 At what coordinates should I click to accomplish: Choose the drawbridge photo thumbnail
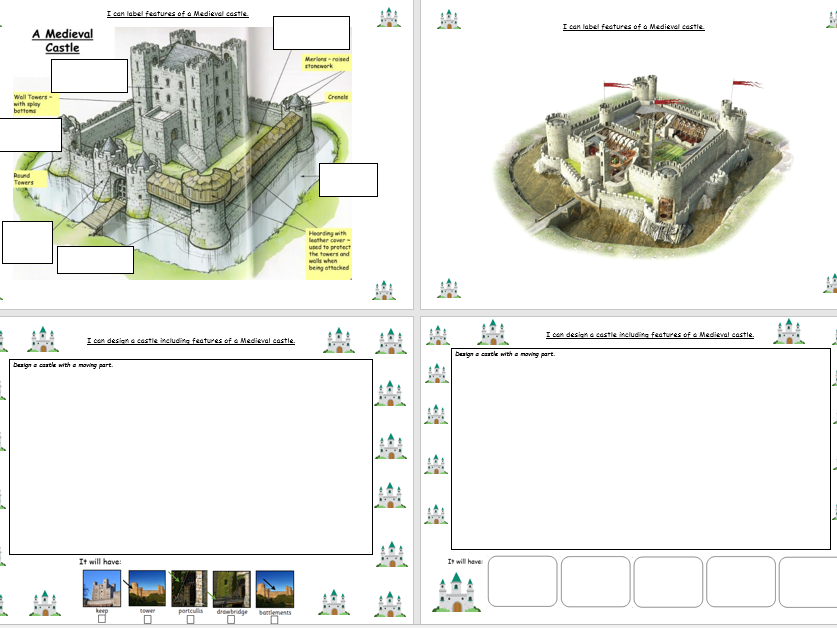point(232,589)
